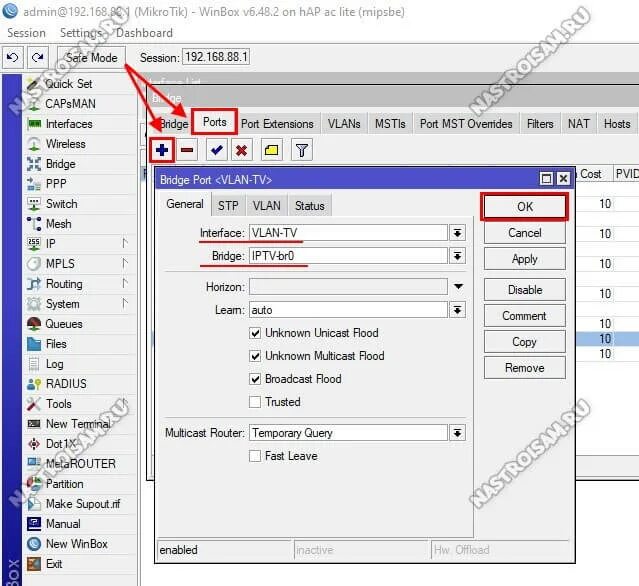Open the PPP sidebar icon
The width and height of the screenshot is (639, 586).
click(x=34, y=184)
